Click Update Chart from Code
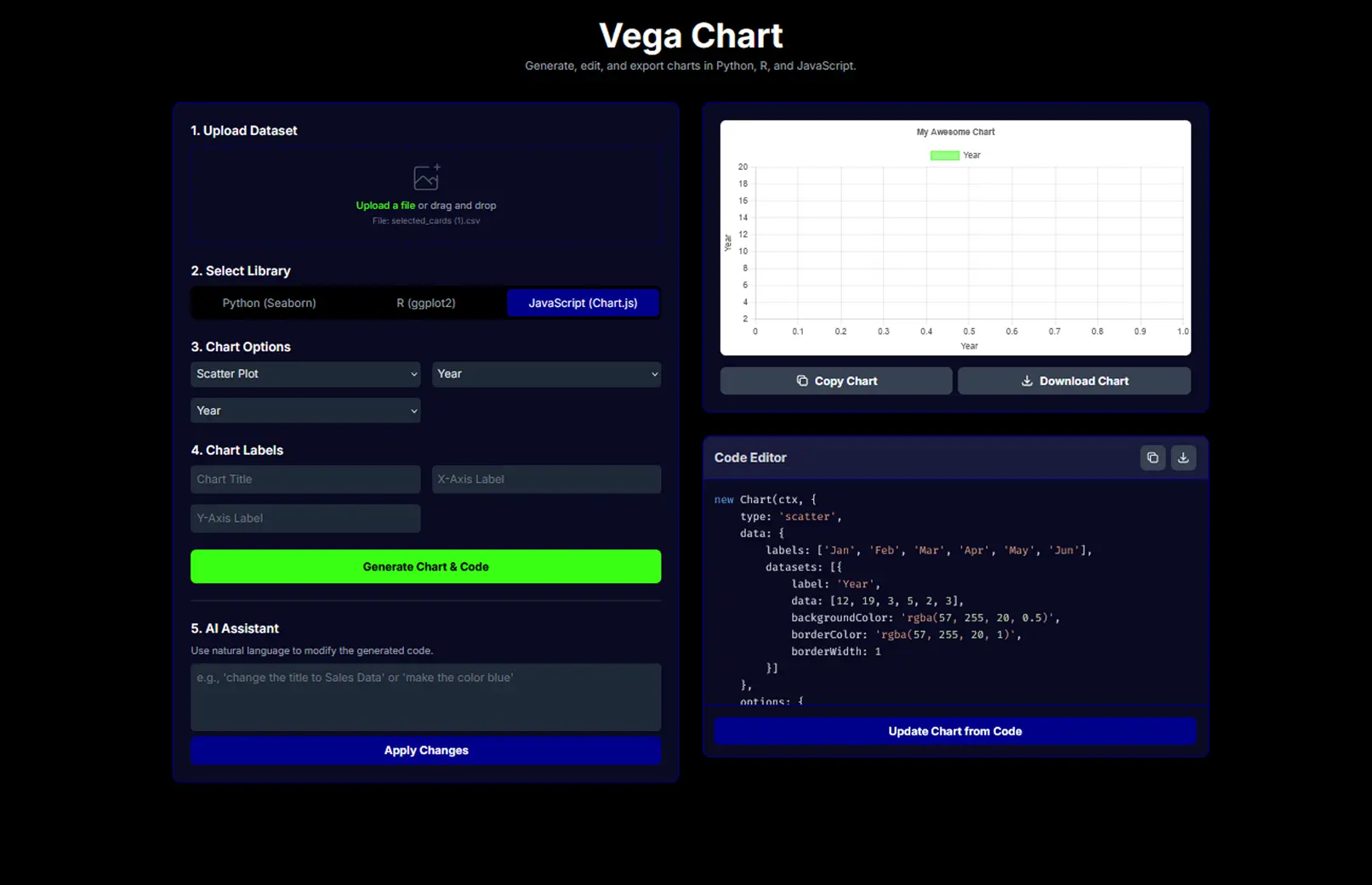This screenshot has height=885, width=1372. [954, 730]
